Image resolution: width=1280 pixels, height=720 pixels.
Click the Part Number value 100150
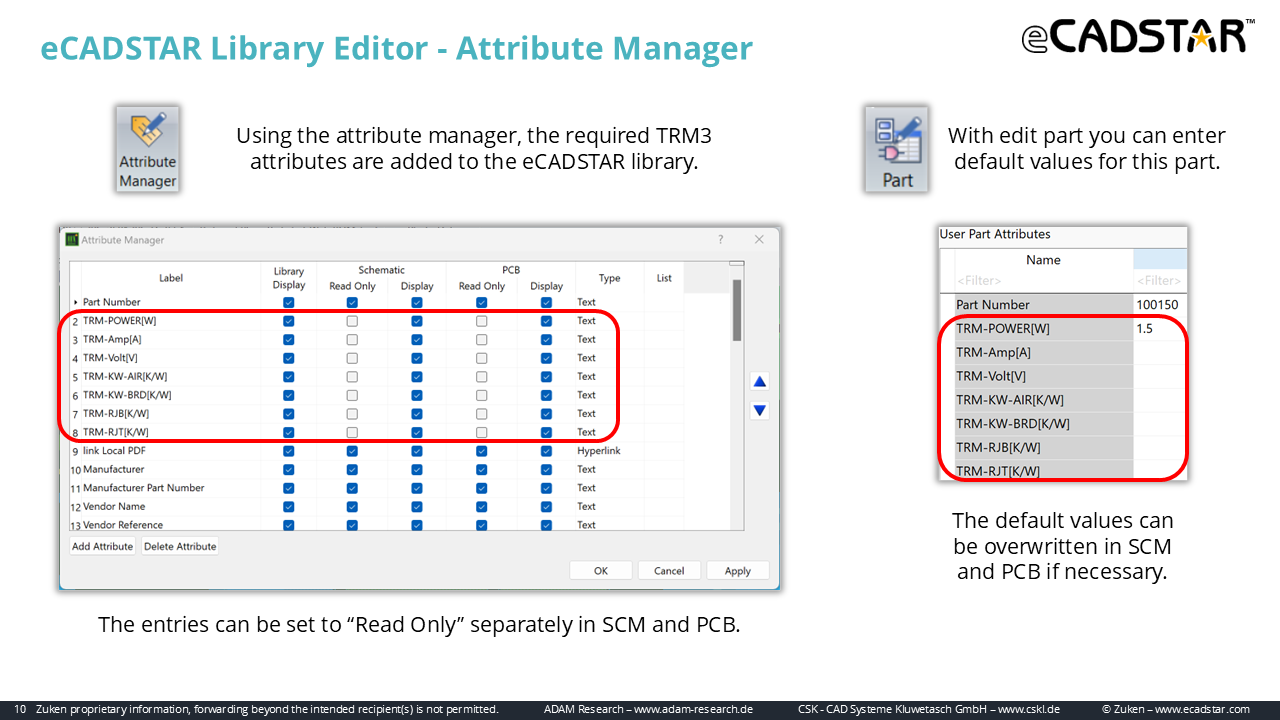tap(1160, 305)
